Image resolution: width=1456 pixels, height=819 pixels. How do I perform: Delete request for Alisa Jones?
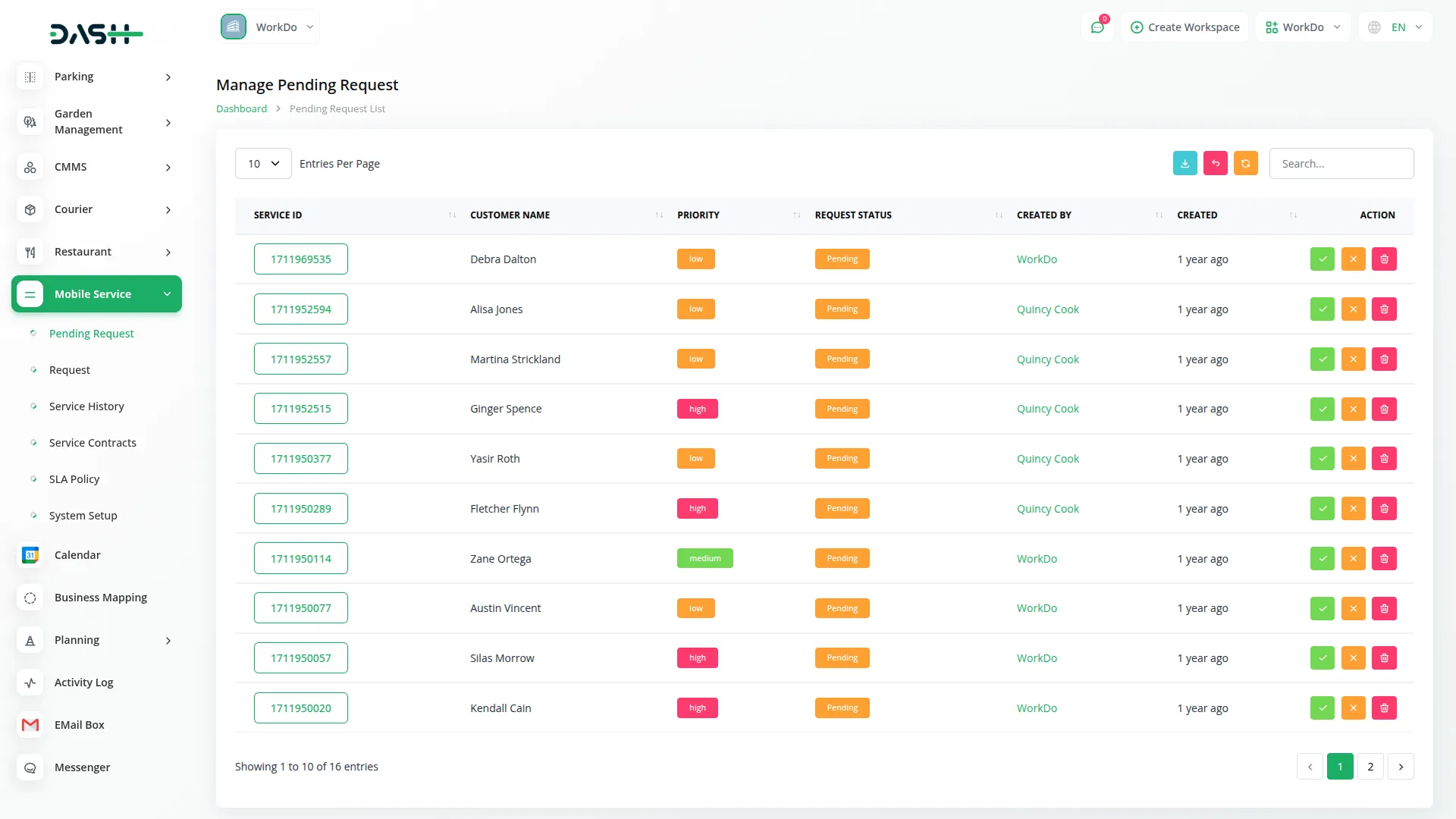pyautogui.click(x=1384, y=309)
